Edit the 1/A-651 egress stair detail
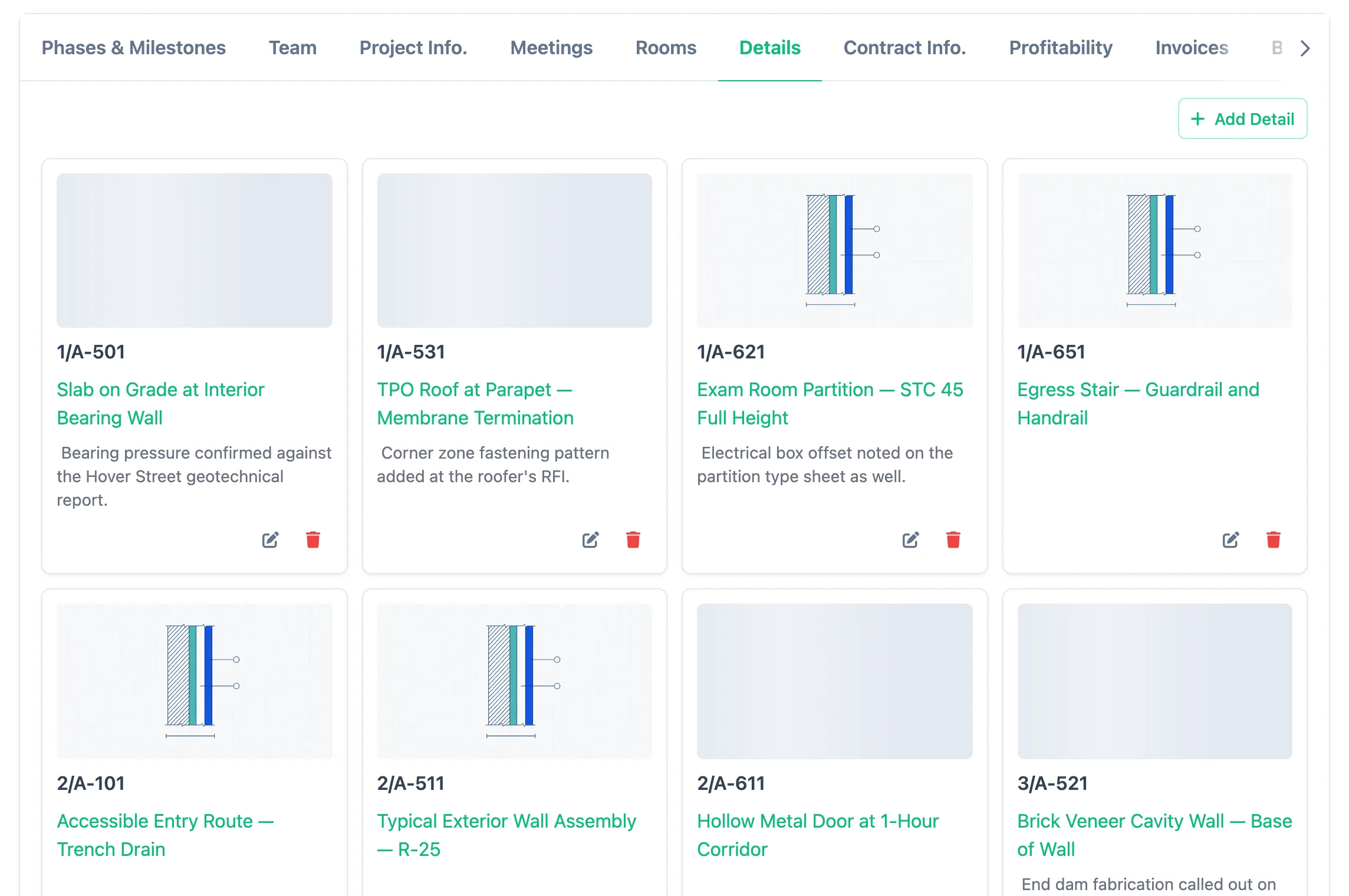This screenshot has width=1349, height=896. 1230,540
